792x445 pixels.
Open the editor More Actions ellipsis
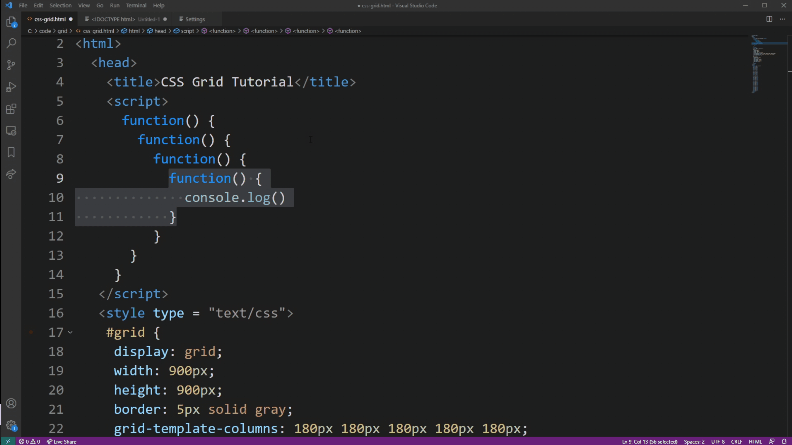[782, 19]
